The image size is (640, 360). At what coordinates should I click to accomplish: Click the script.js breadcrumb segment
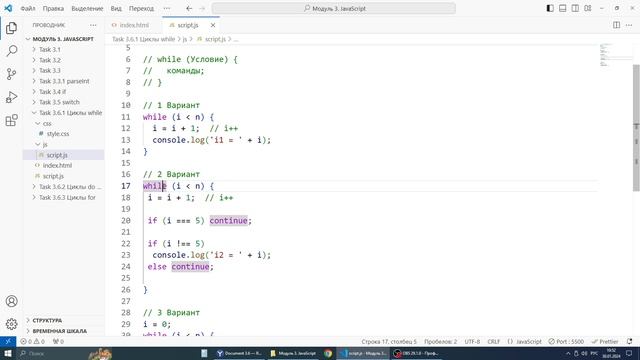(x=211, y=39)
